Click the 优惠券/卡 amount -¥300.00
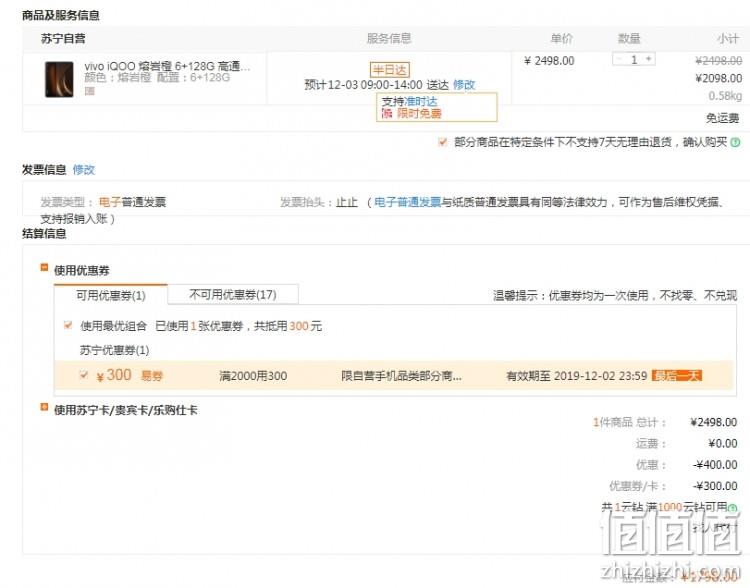Viewport: 750px width, 588px height. 715,486
